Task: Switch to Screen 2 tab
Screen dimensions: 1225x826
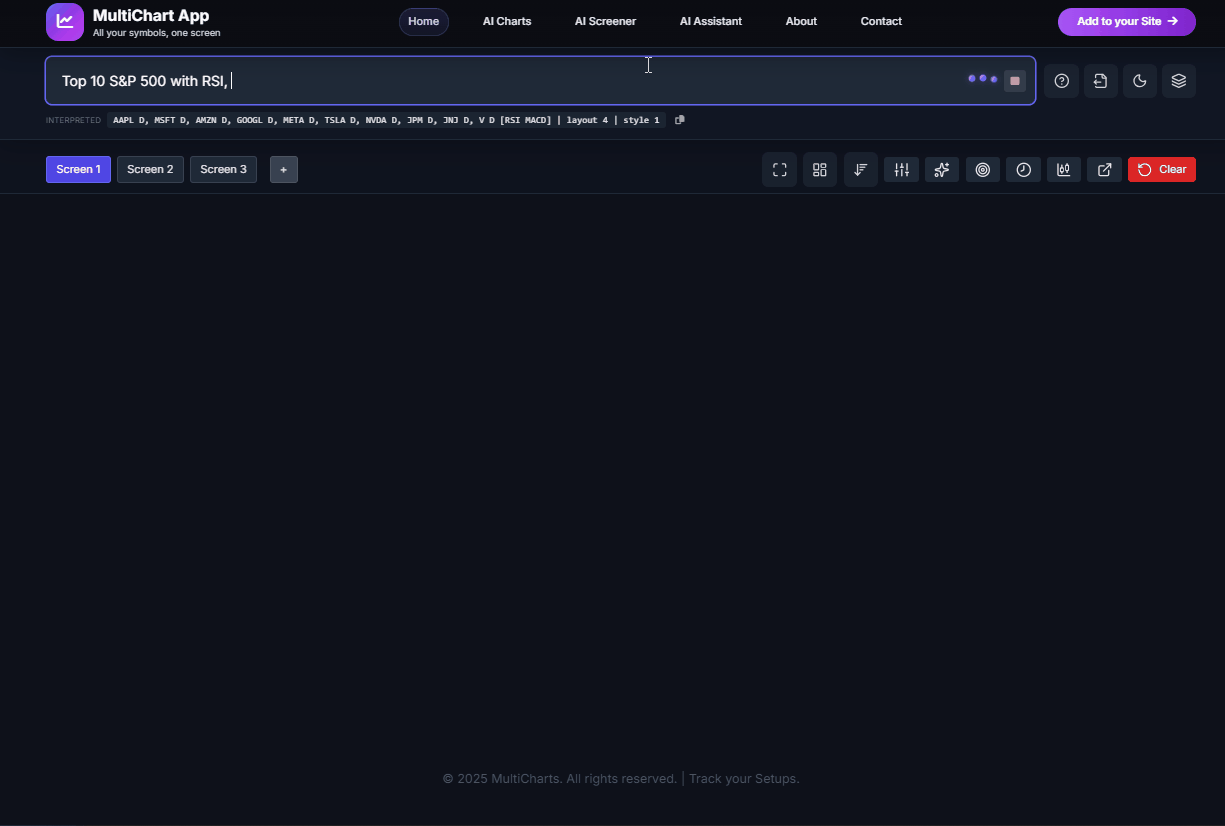Action: 150,170
